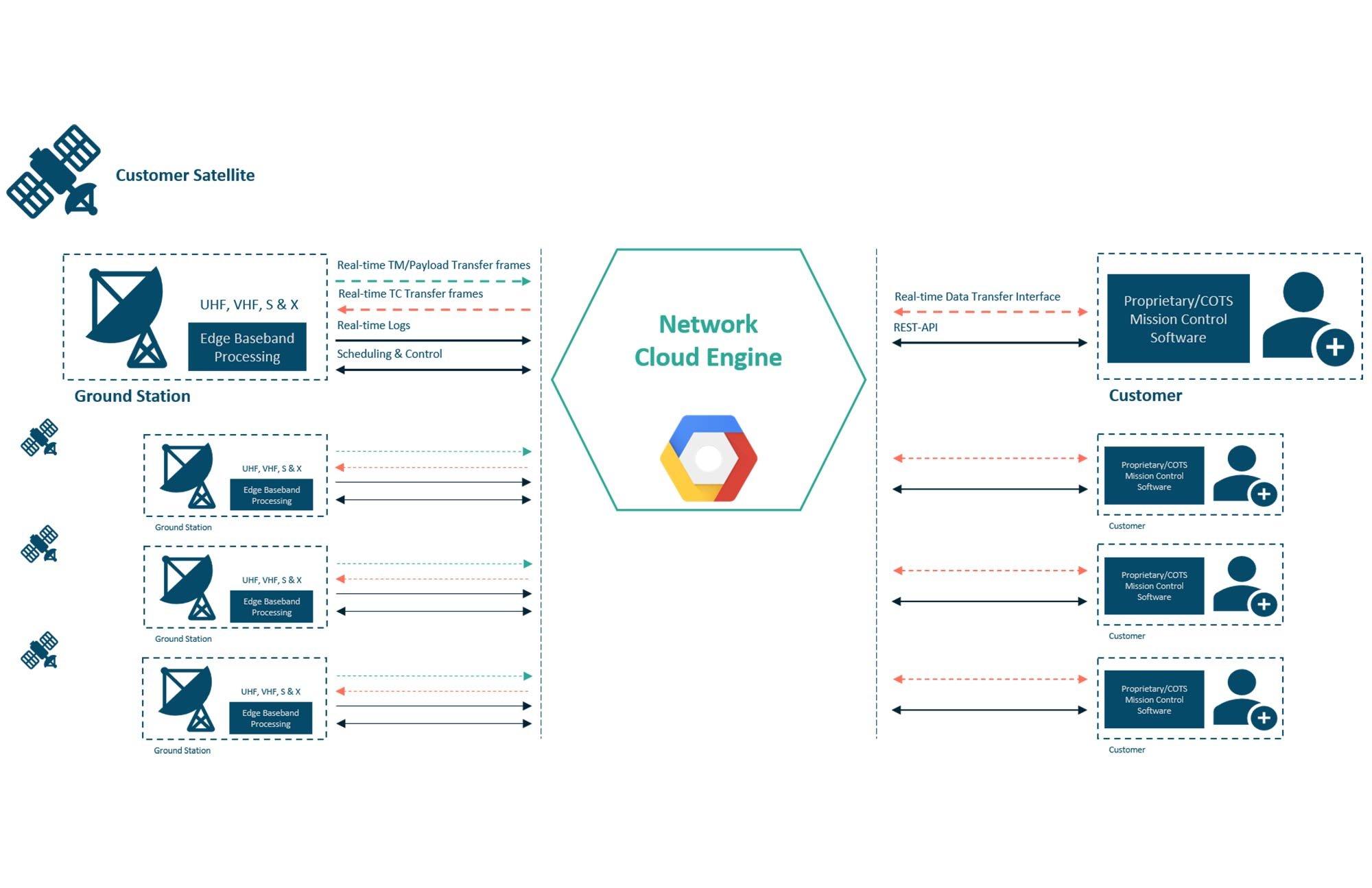Click add-user icon in second small customer box
Screen dimensions: 1372x888
coord(1245,587)
